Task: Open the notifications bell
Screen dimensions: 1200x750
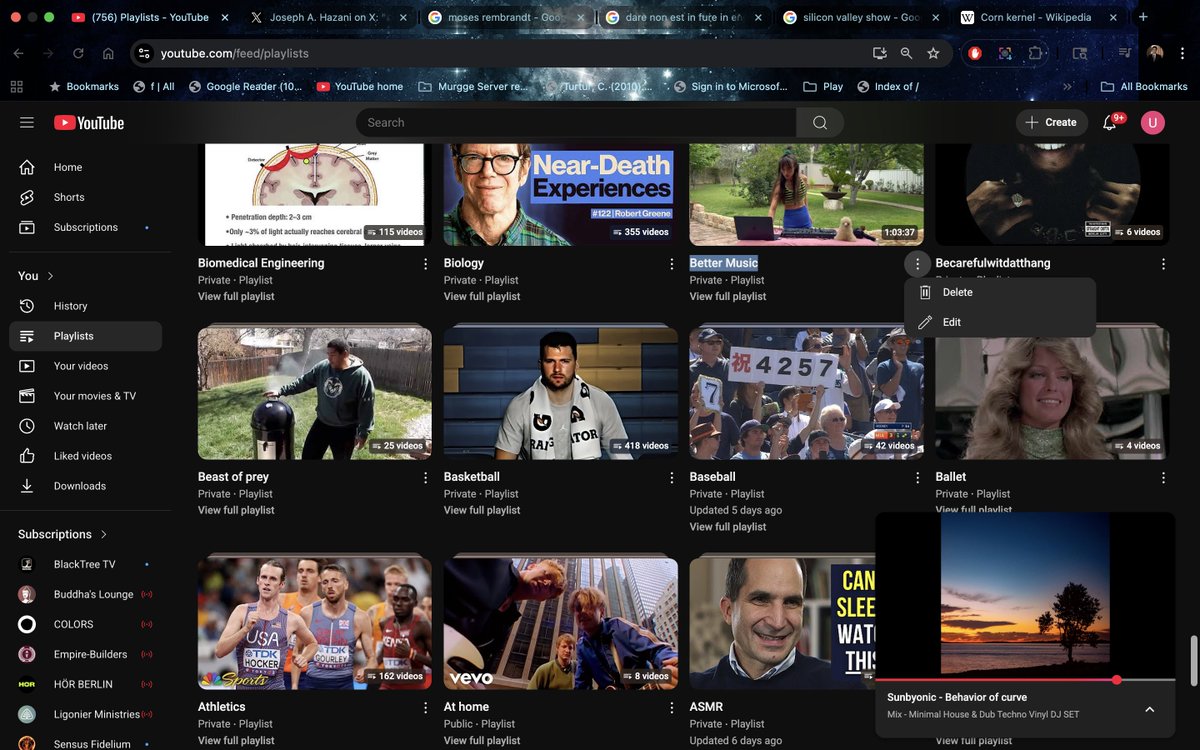Action: 1109,123
